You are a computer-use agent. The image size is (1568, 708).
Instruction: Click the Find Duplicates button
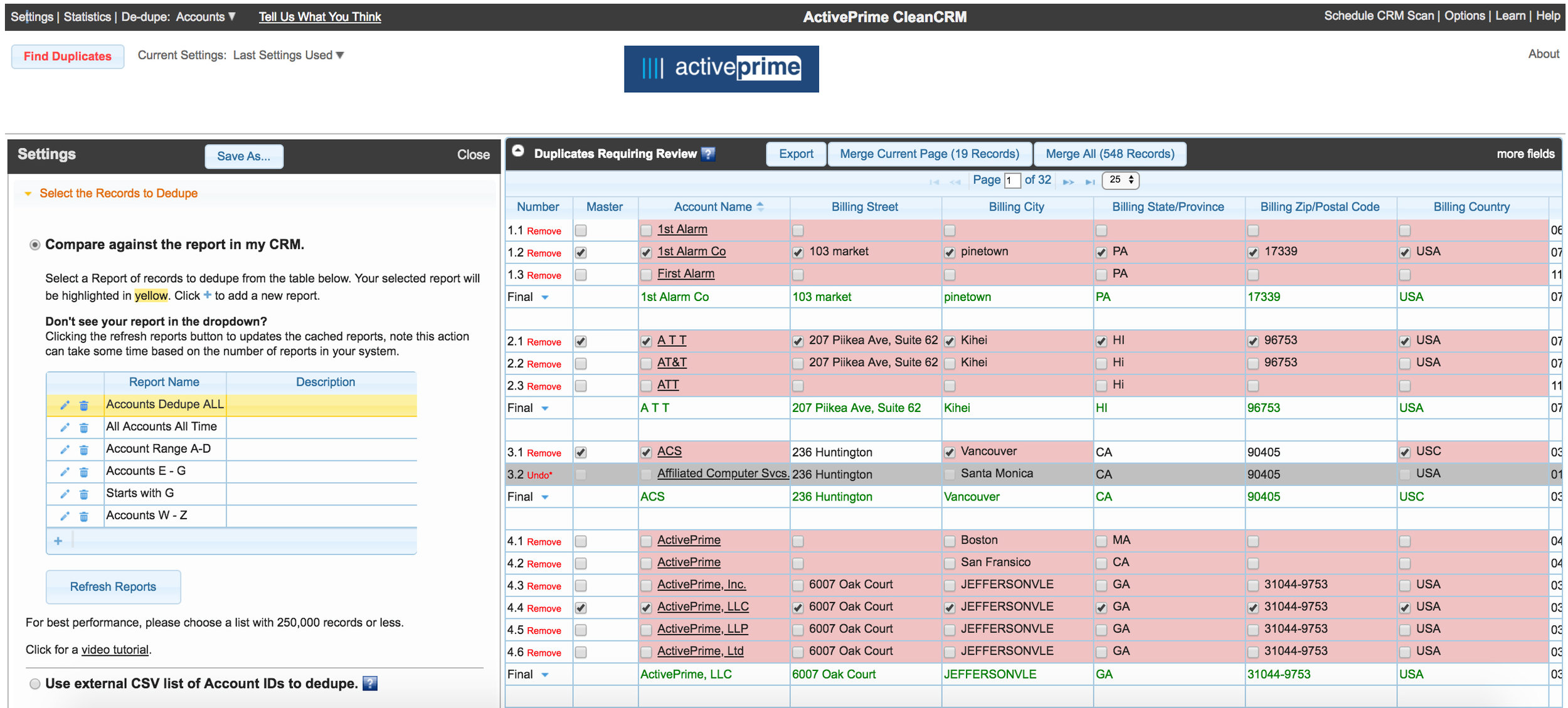pos(68,56)
